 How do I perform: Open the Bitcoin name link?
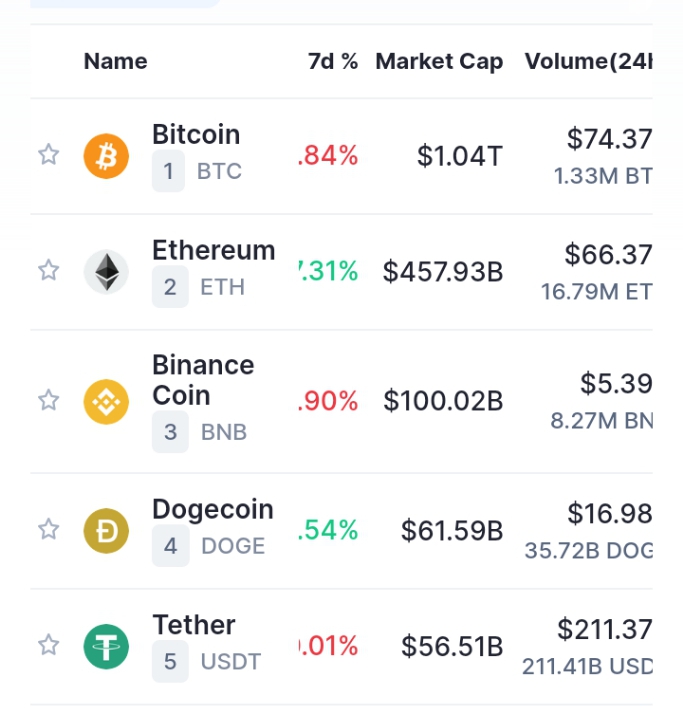[196, 134]
